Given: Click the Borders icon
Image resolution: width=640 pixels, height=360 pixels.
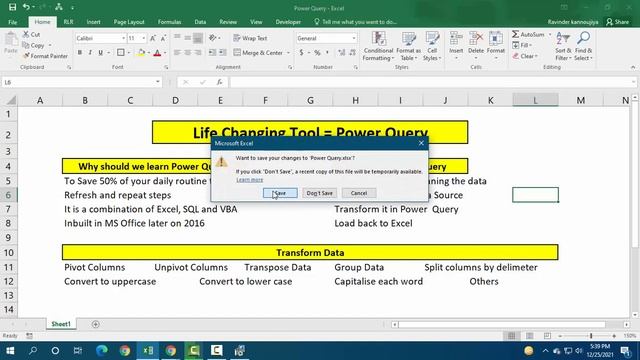Looking at the screenshot, I should click(120, 52).
